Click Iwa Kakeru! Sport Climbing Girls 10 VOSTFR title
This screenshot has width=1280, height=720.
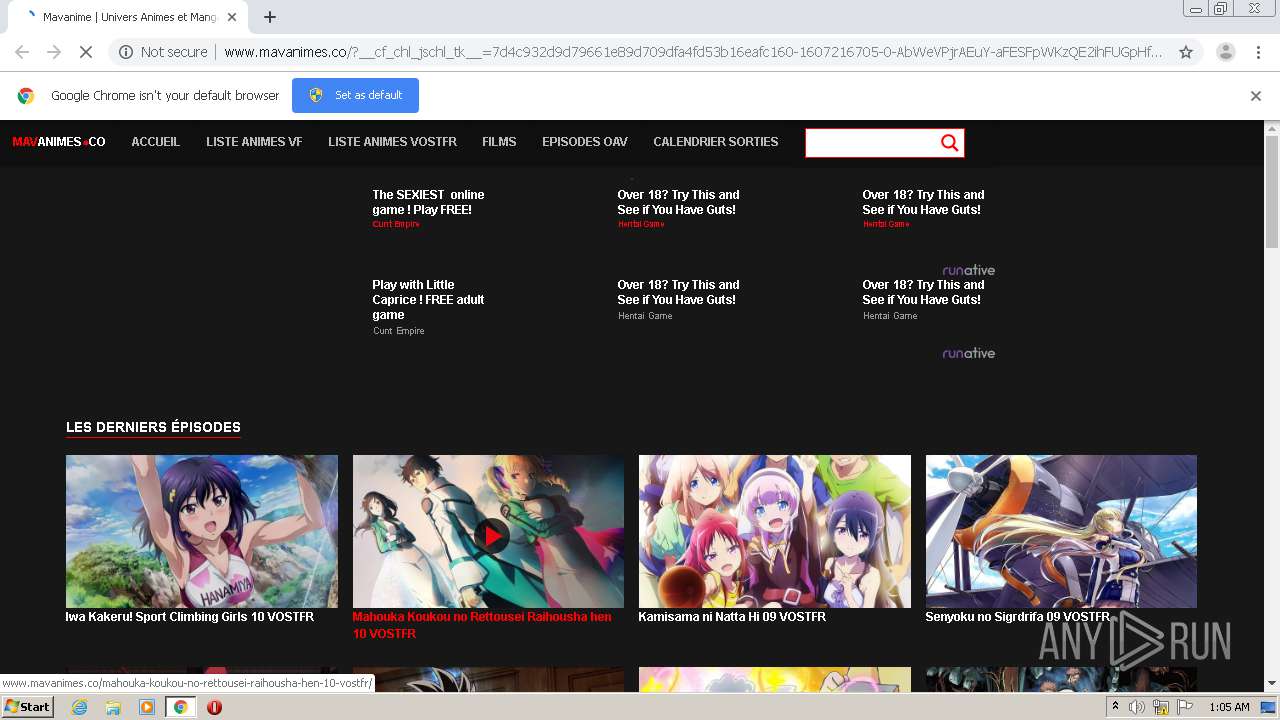[190, 617]
